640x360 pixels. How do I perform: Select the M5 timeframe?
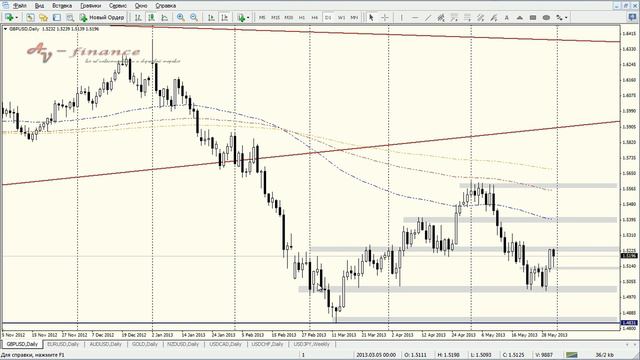[x=262, y=18]
